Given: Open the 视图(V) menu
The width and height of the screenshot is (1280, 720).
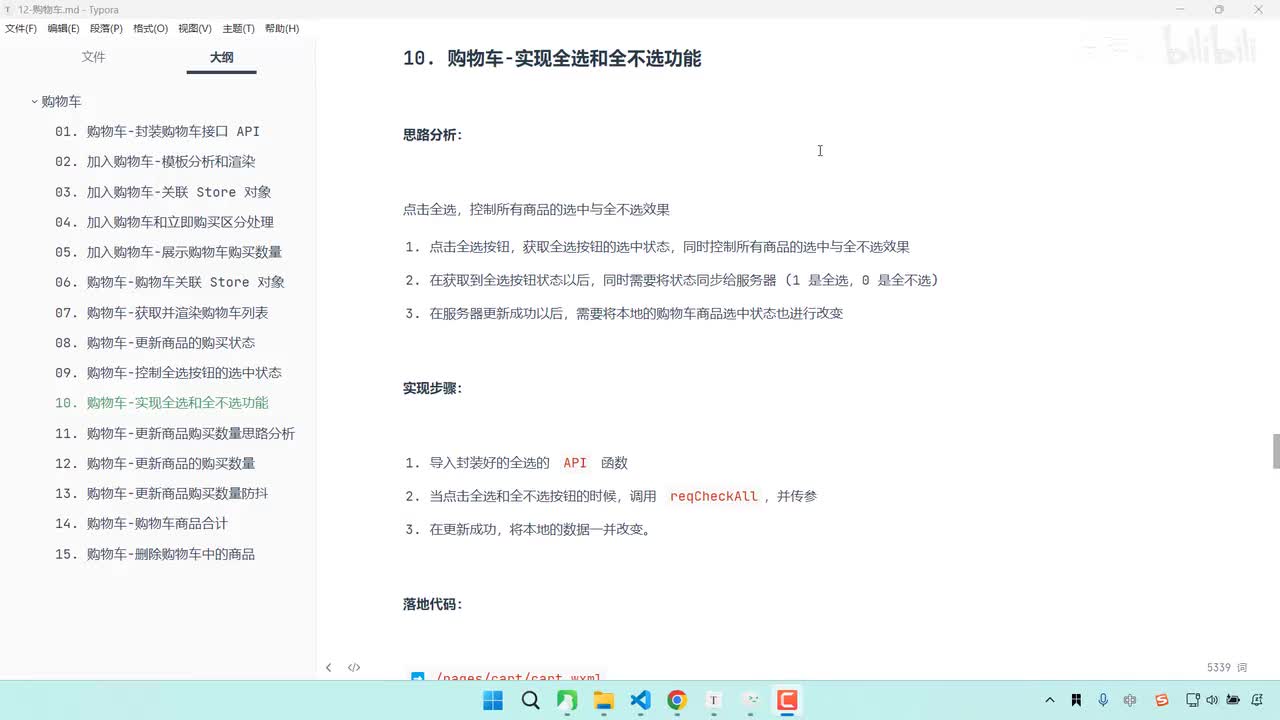Looking at the screenshot, I should [x=195, y=29].
